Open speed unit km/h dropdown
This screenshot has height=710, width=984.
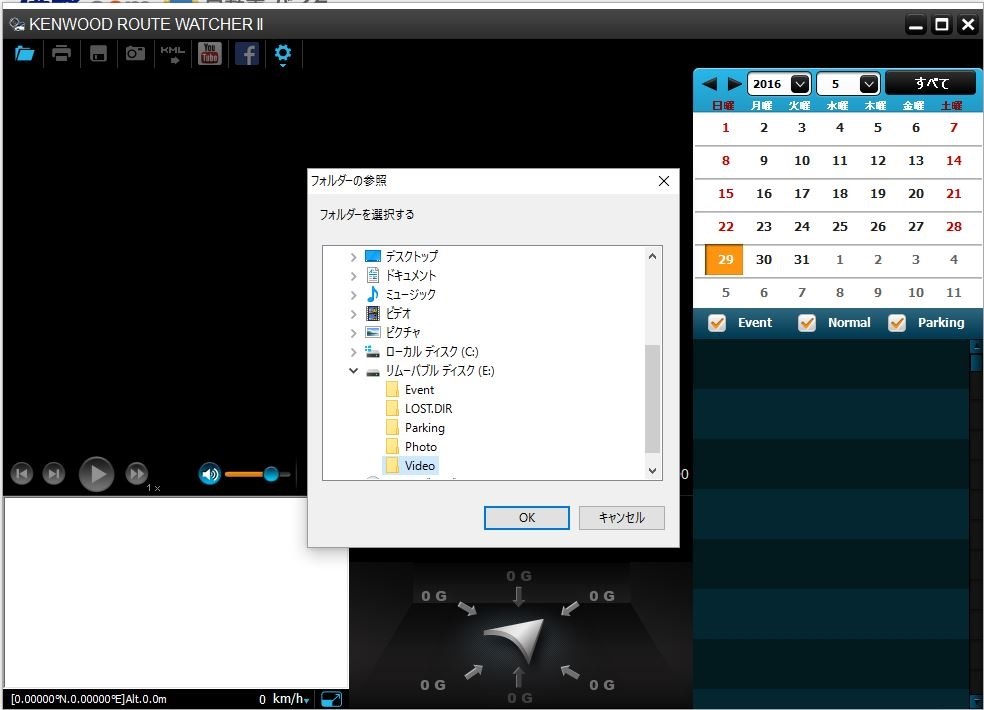click(x=291, y=699)
